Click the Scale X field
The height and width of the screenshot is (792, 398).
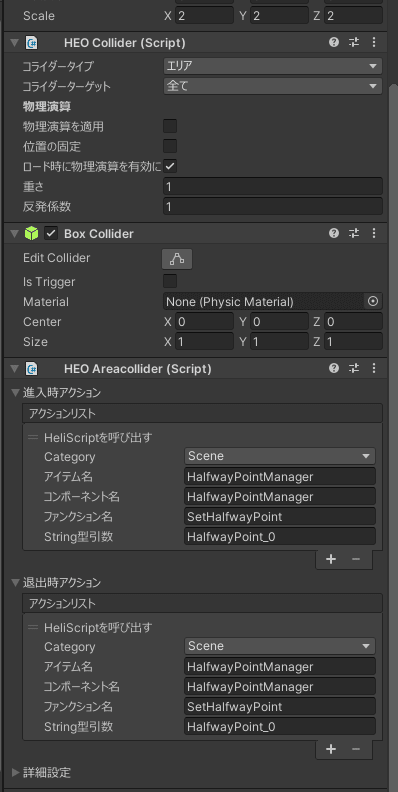pyautogui.click(x=204, y=16)
